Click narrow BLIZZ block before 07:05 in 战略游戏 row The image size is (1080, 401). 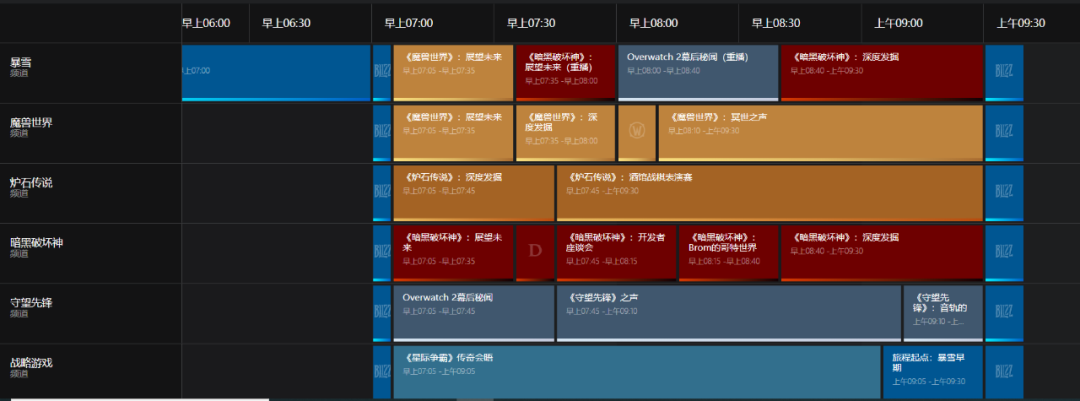382,372
